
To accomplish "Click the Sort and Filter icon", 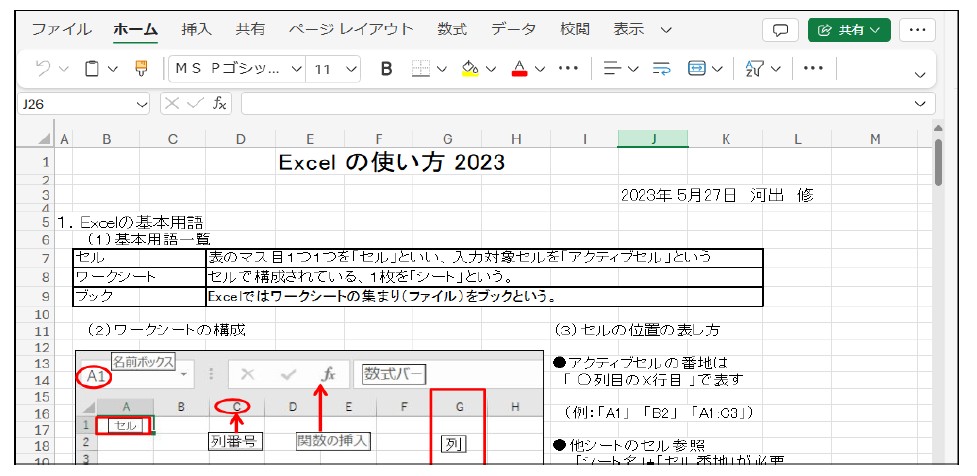I will tap(755, 69).
